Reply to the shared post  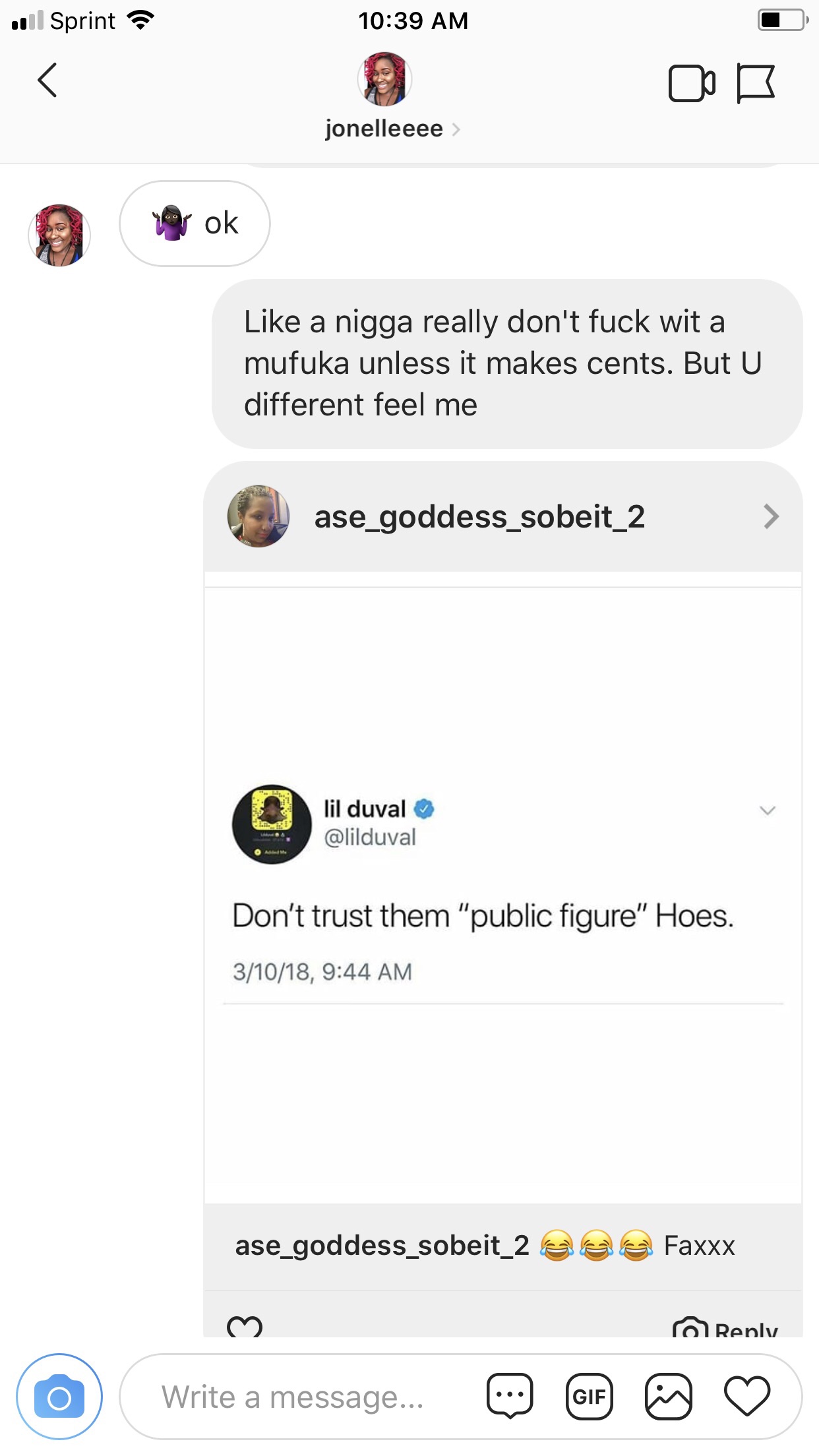point(725,1328)
